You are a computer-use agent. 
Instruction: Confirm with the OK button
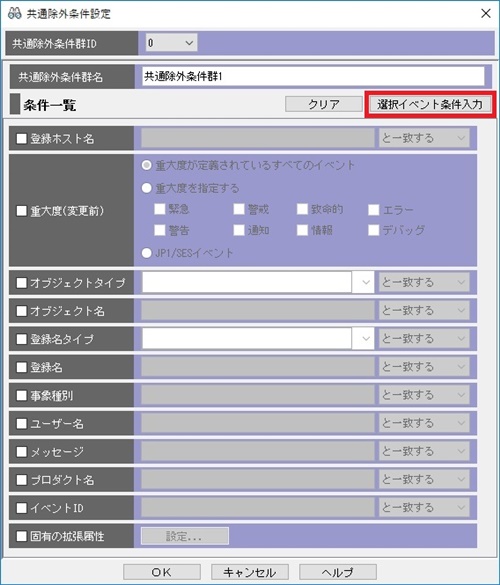pyautogui.click(x=162, y=572)
